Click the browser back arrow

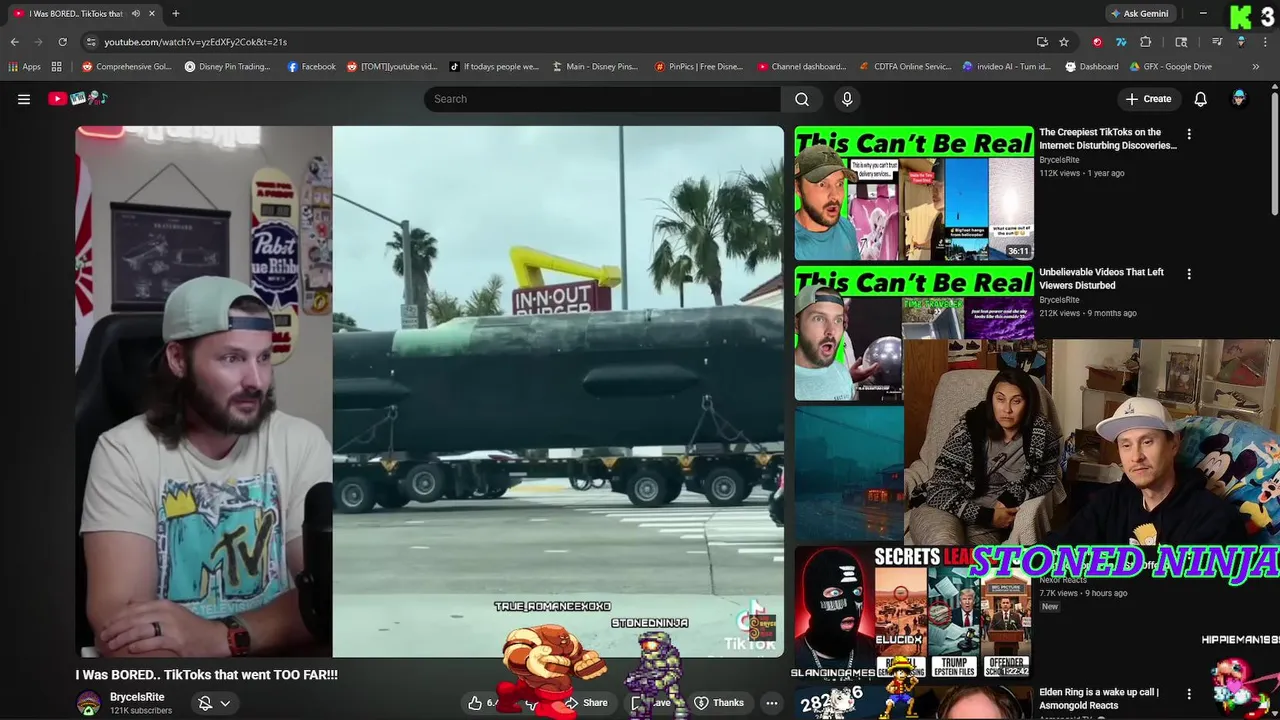pyautogui.click(x=14, y=42)
